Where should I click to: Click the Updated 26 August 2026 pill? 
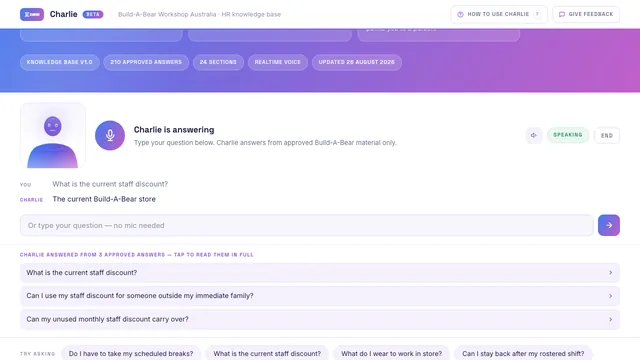point(357,62)
